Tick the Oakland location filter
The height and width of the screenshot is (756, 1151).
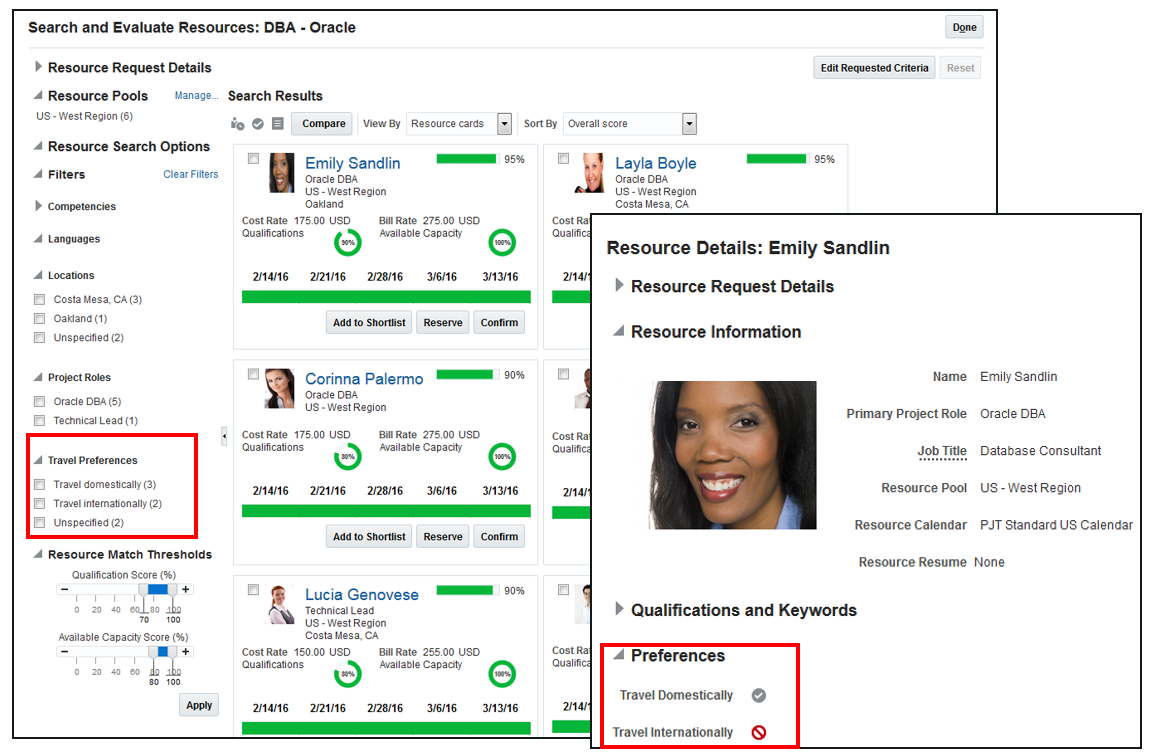(40, 319)
